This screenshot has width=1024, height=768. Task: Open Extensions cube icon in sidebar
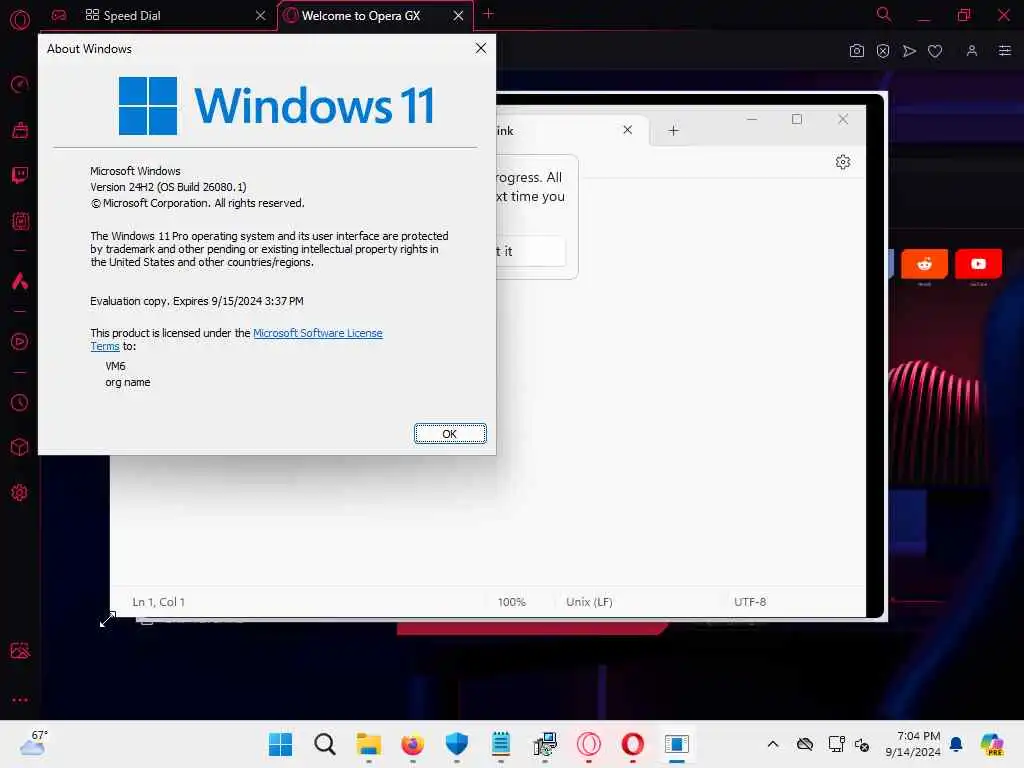[20, 447]
